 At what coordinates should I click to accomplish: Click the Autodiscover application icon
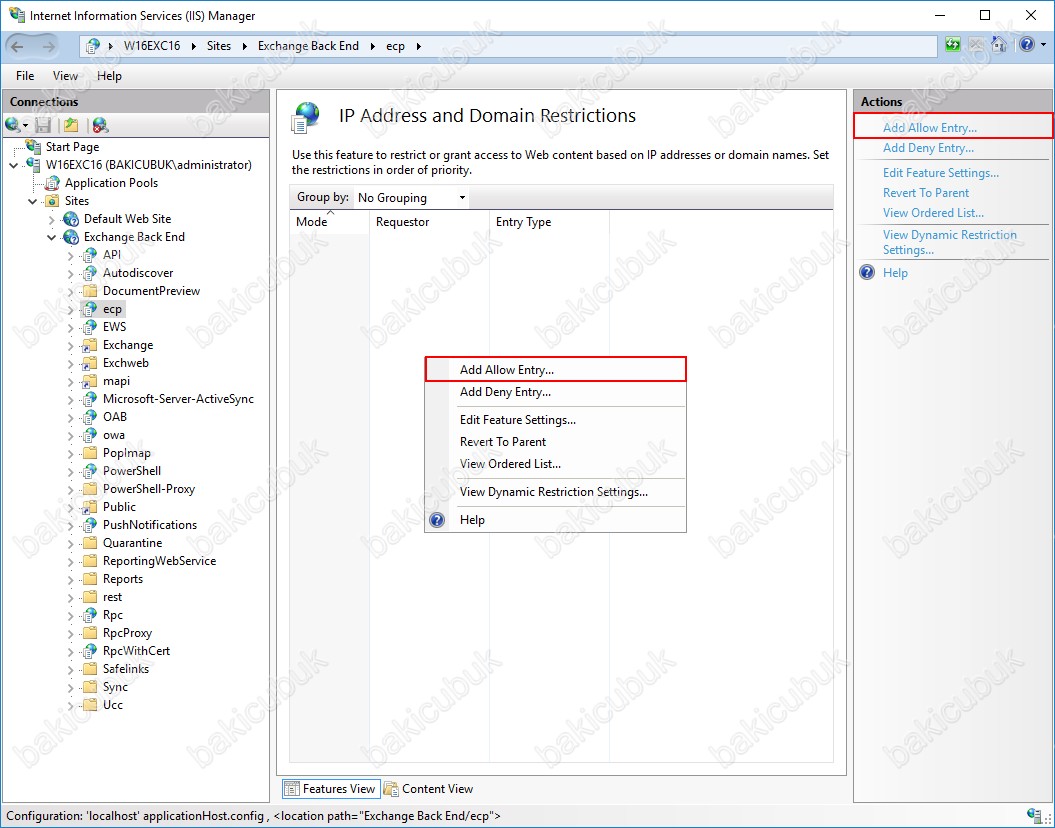tap(89, 273)
